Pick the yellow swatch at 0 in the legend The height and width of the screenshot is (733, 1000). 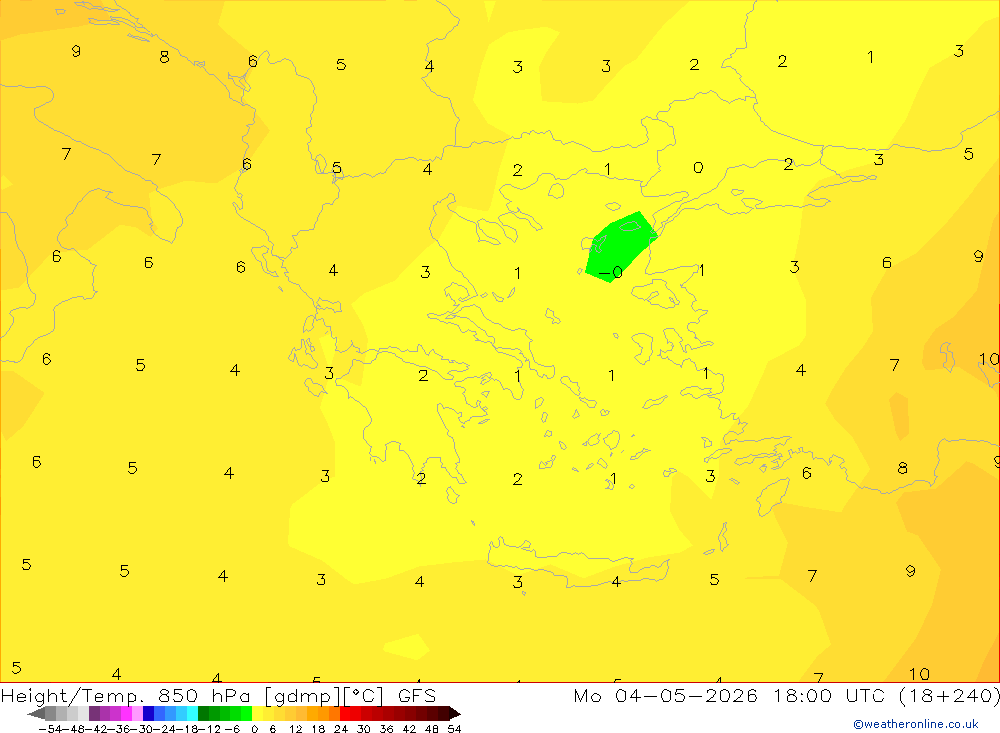click(x=257, y=714)
